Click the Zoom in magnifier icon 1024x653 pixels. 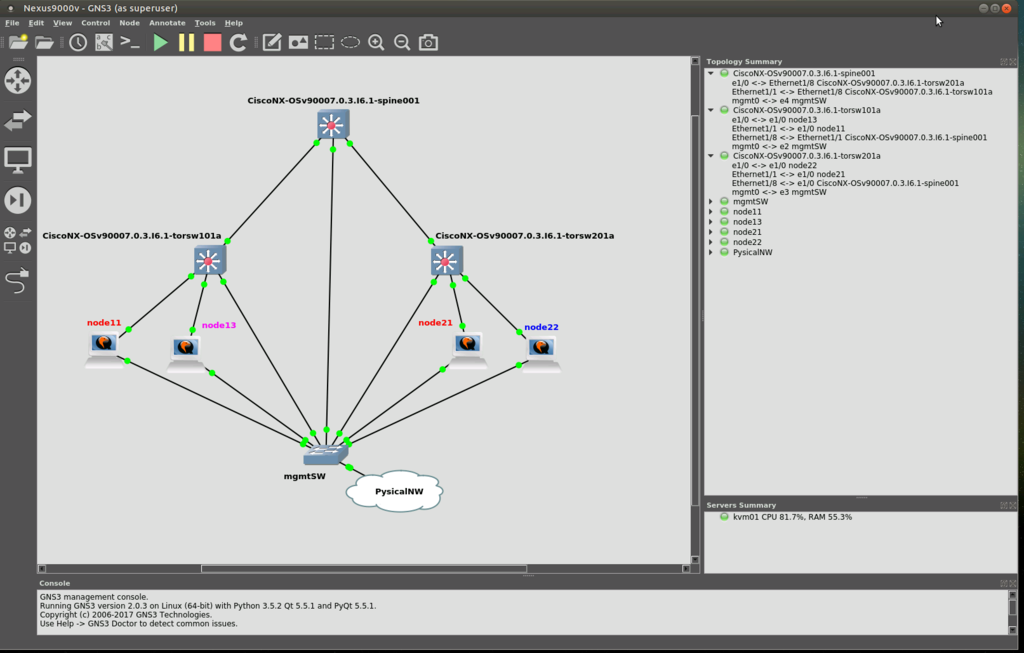[x=376, y=42]
